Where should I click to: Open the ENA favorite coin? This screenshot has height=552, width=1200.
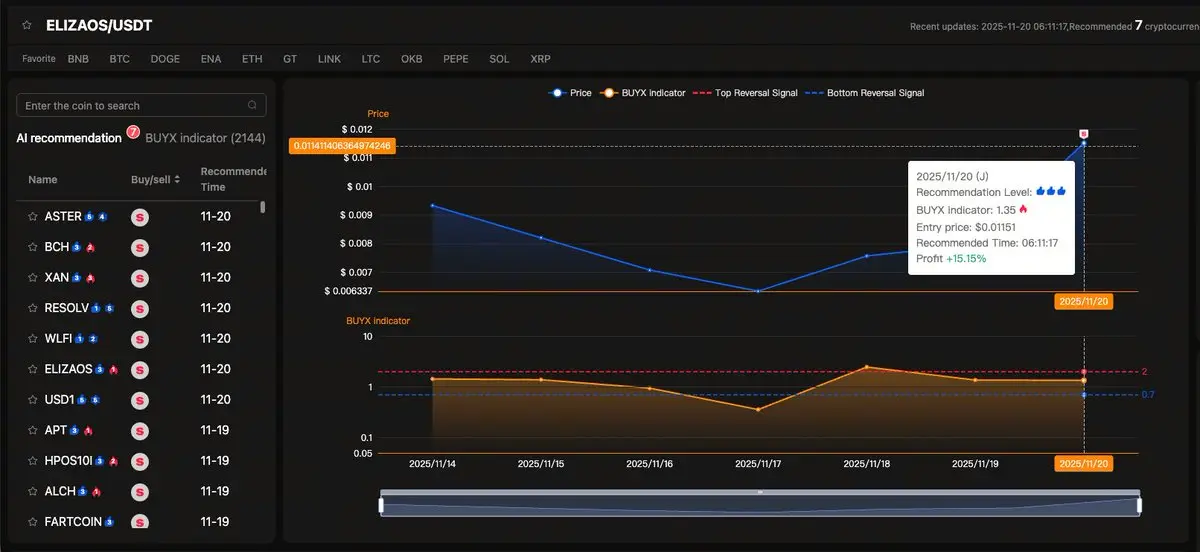211,59
